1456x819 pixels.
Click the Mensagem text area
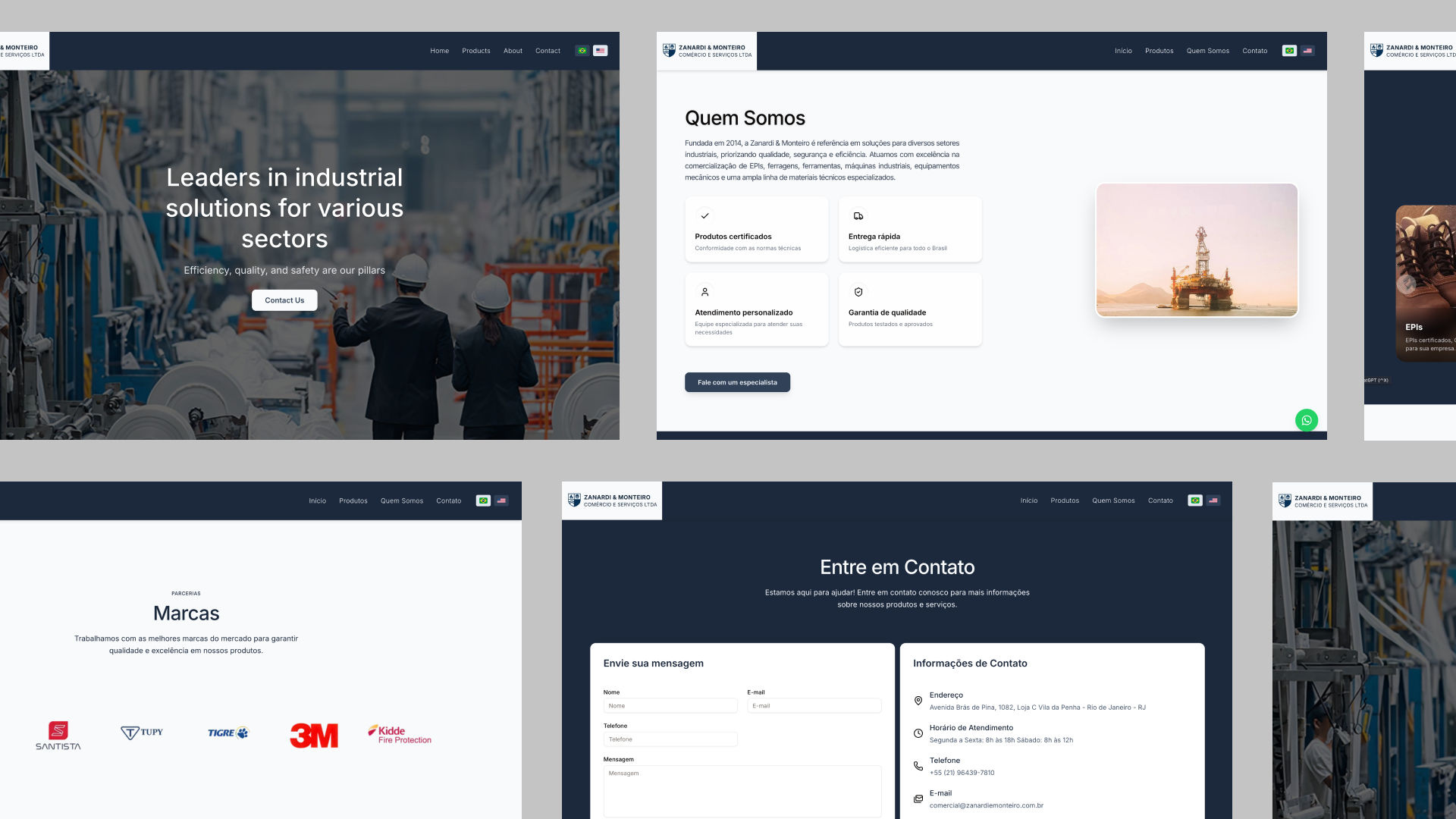pos(742,791)
